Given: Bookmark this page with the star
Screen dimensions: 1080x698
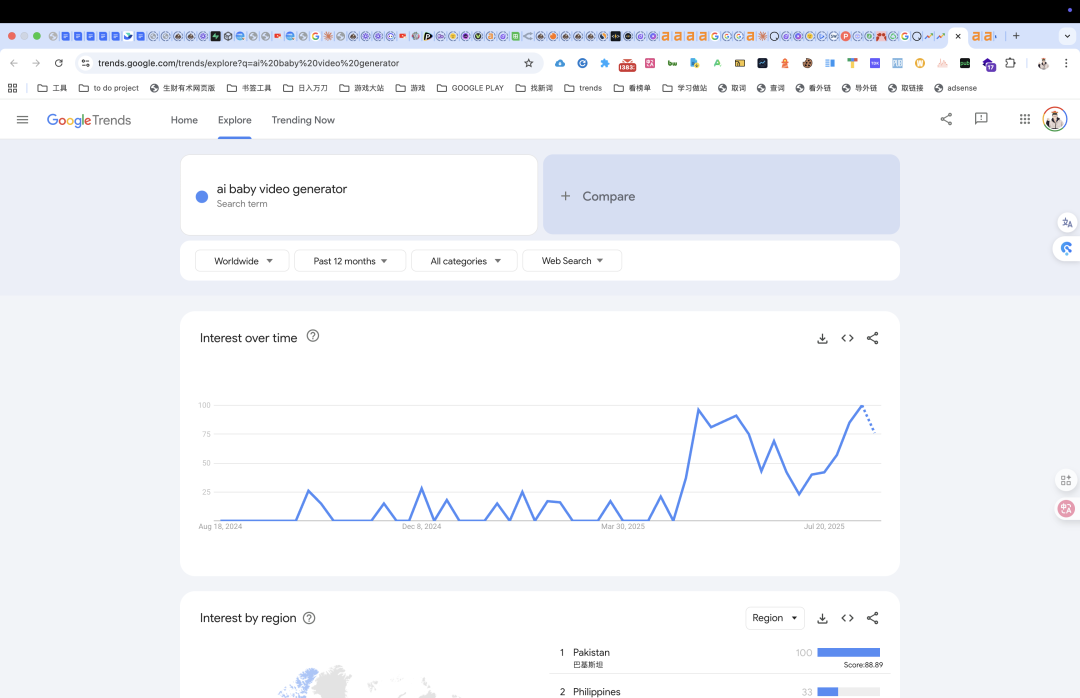Looking at the screenshot, I should (528, 63).
